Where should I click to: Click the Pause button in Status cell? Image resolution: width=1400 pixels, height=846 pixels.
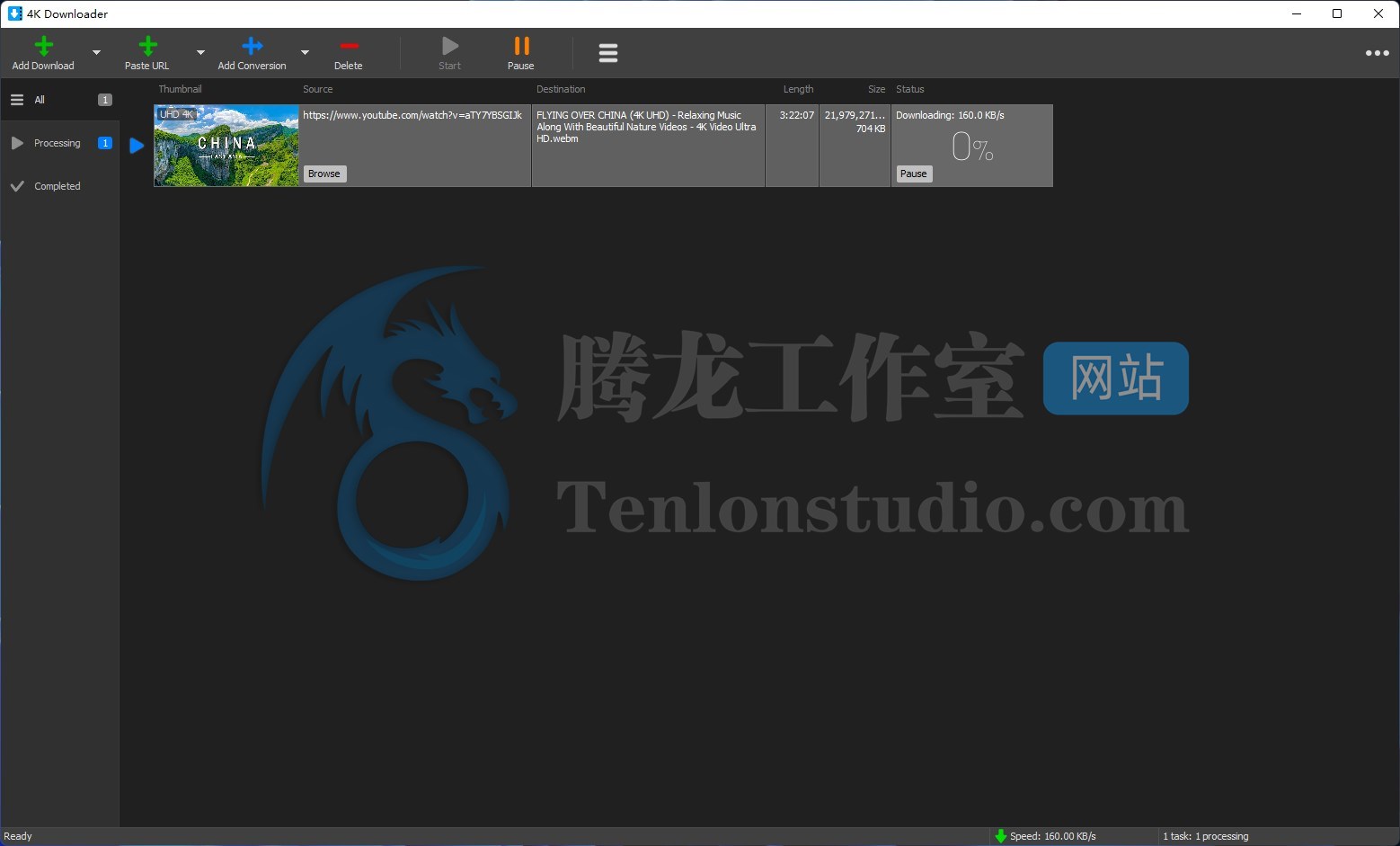pos(914,174)
